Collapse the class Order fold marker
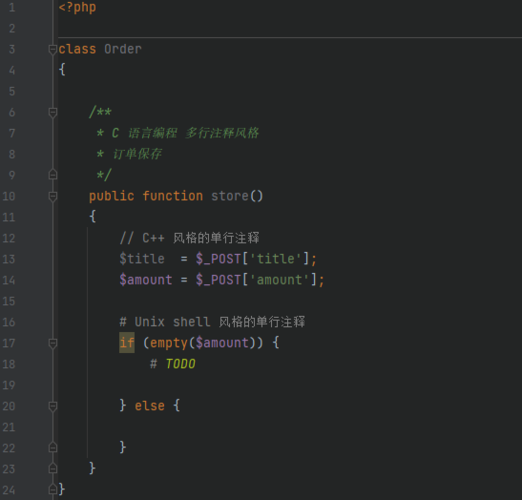 click(x=53, y=50)
